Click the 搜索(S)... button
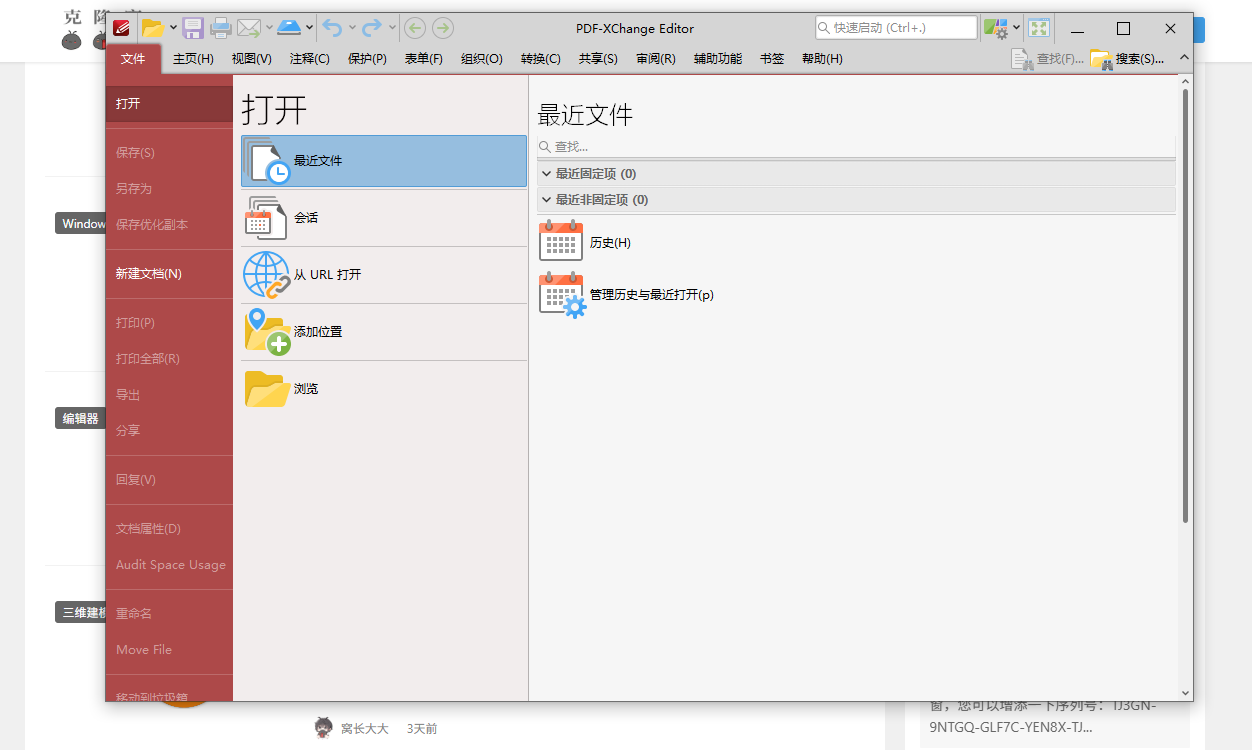The width and height of the screenshot is (1252, 750). pos(1128,59)
